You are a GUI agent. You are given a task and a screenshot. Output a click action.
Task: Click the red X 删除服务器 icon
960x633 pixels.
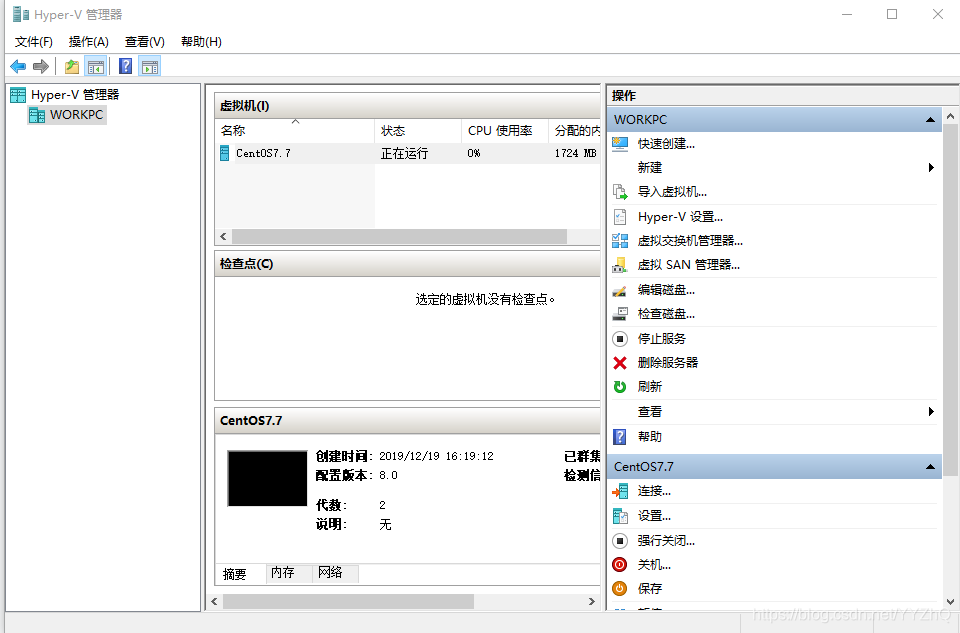[x=620, y=363]
